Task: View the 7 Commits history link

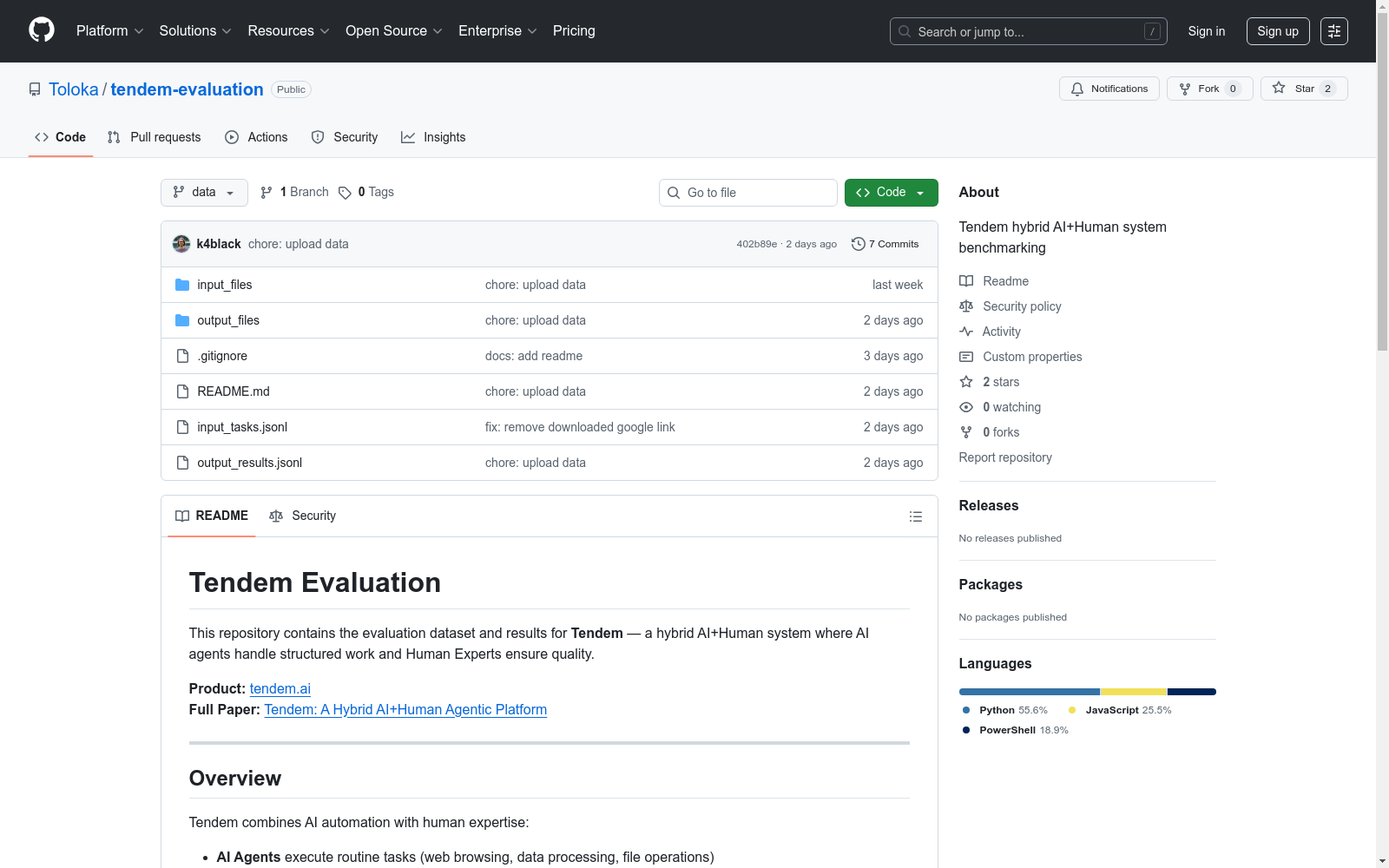Action: pyautogui.click(x=885, y=244)
